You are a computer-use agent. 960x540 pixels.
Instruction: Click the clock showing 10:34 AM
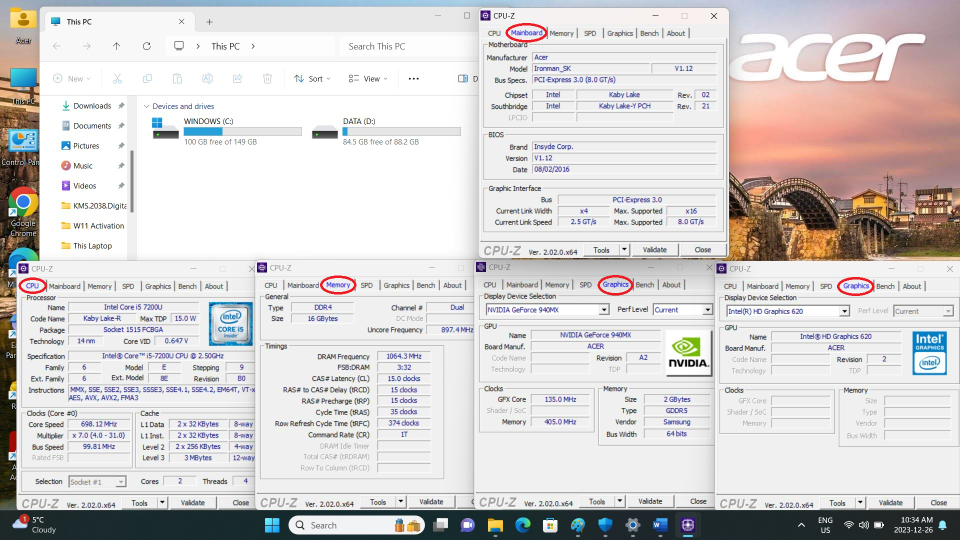coord(913,525)
